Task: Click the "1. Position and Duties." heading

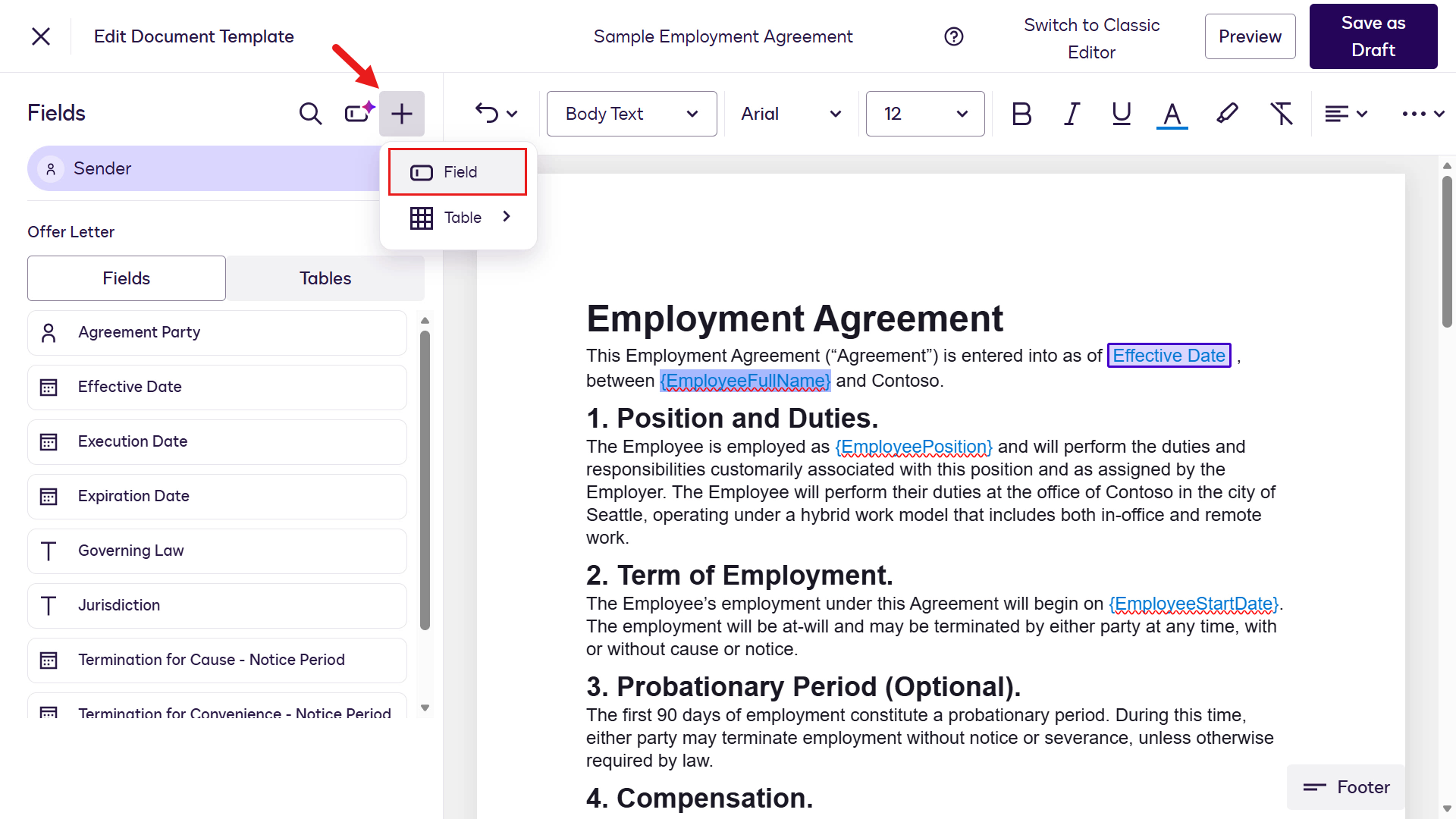Action: (733, 419)
